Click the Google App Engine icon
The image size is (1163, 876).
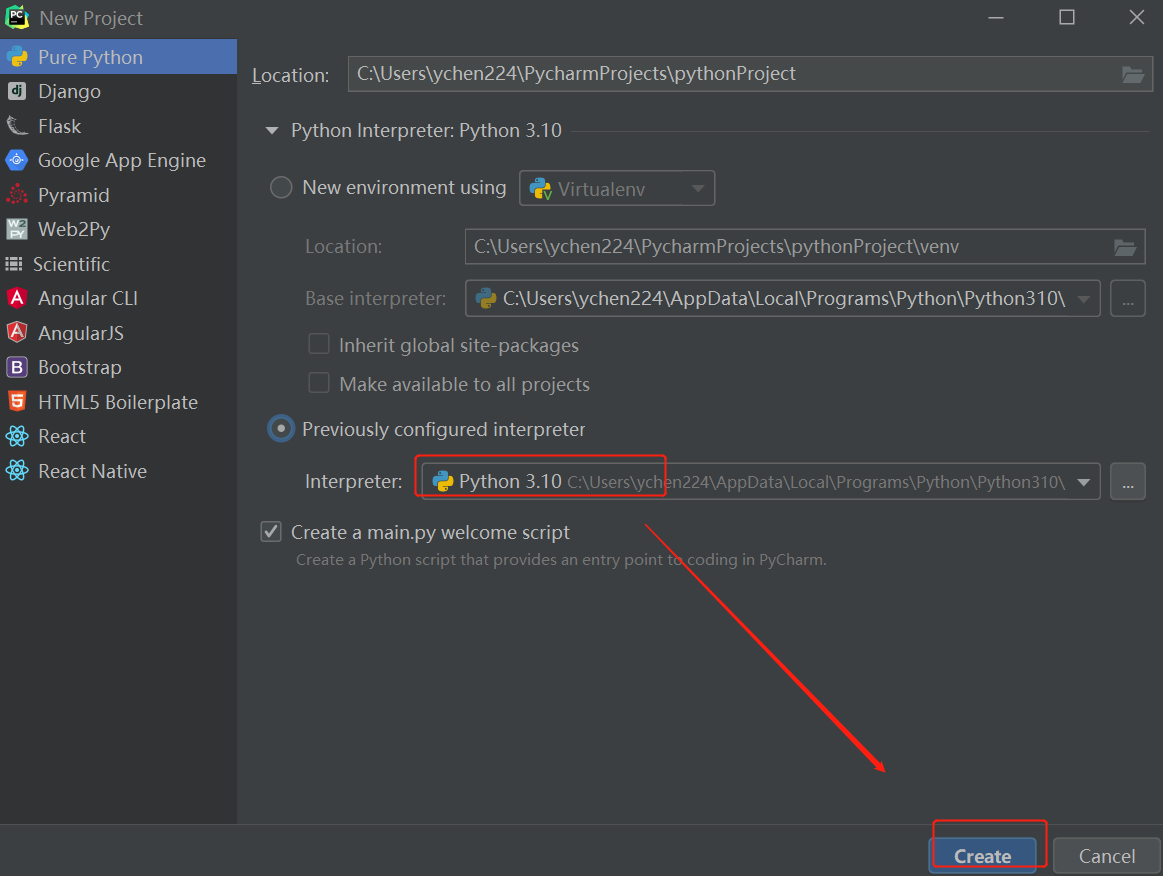17,160
